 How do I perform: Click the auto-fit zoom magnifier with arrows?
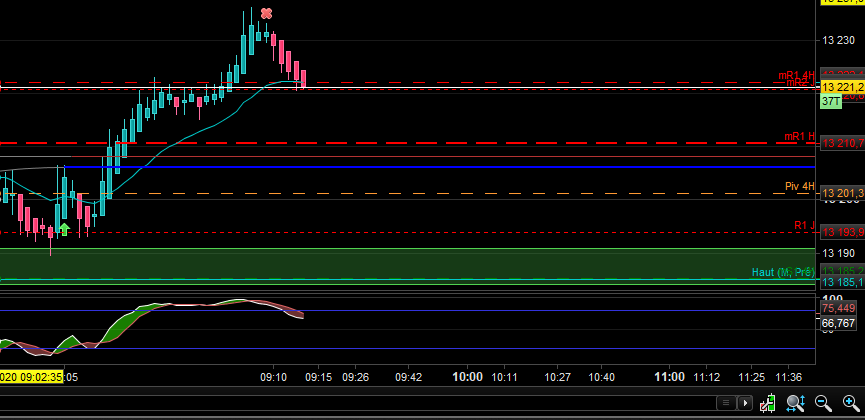click(x=795, y=403)
